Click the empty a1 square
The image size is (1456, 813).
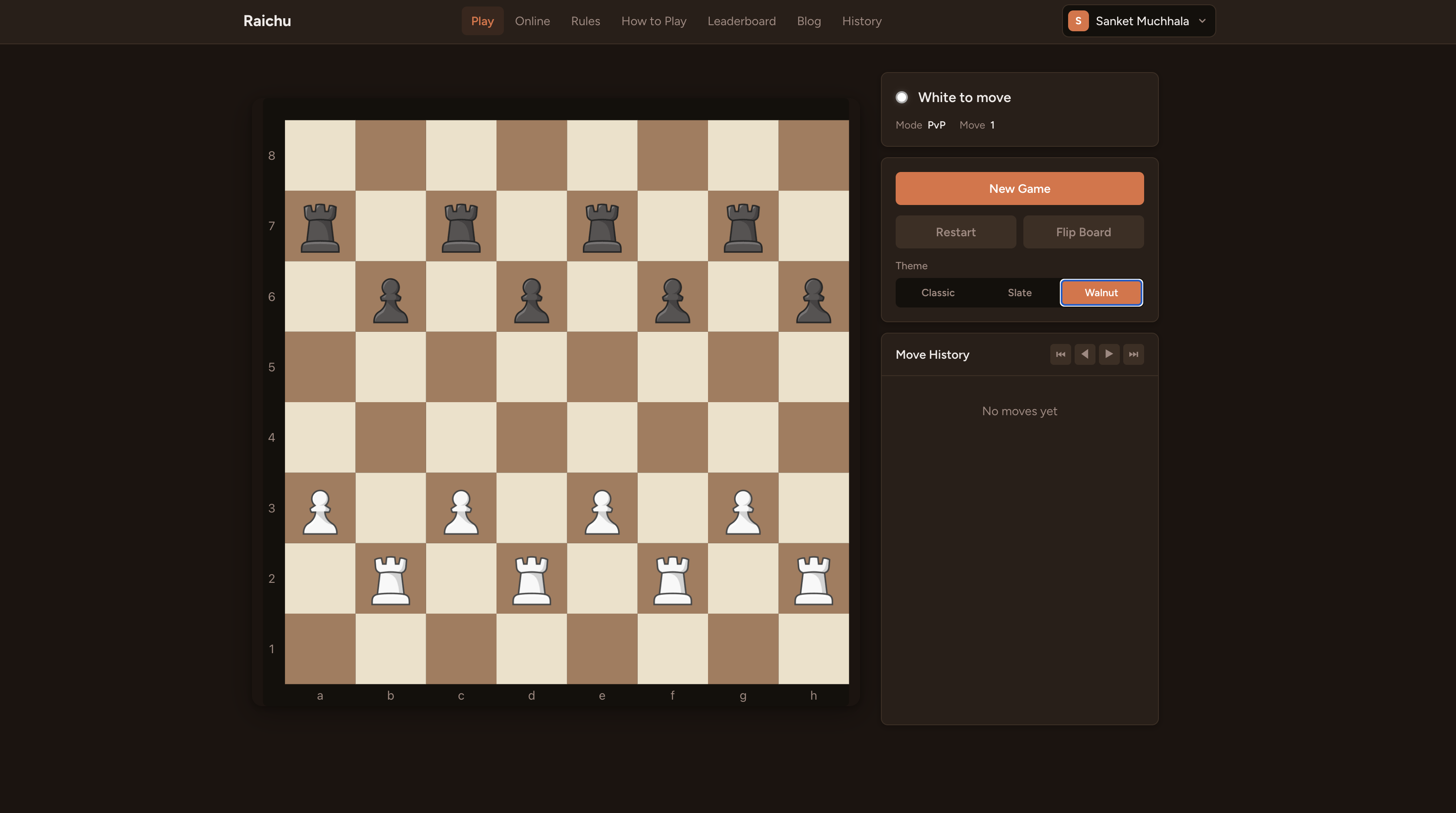tap(320, 648)
